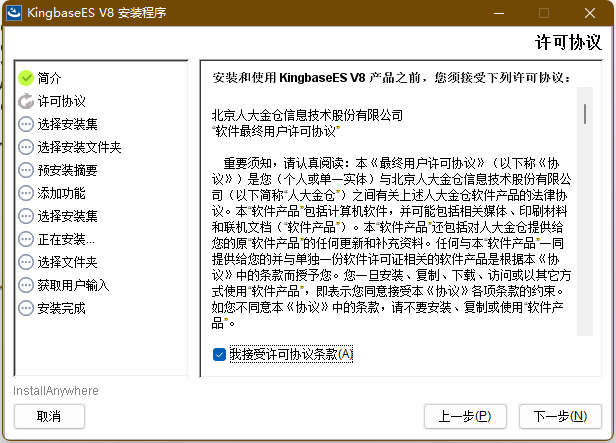Go back with 上一步(P) button
616x443 pixels.
[x=465, y=416]
